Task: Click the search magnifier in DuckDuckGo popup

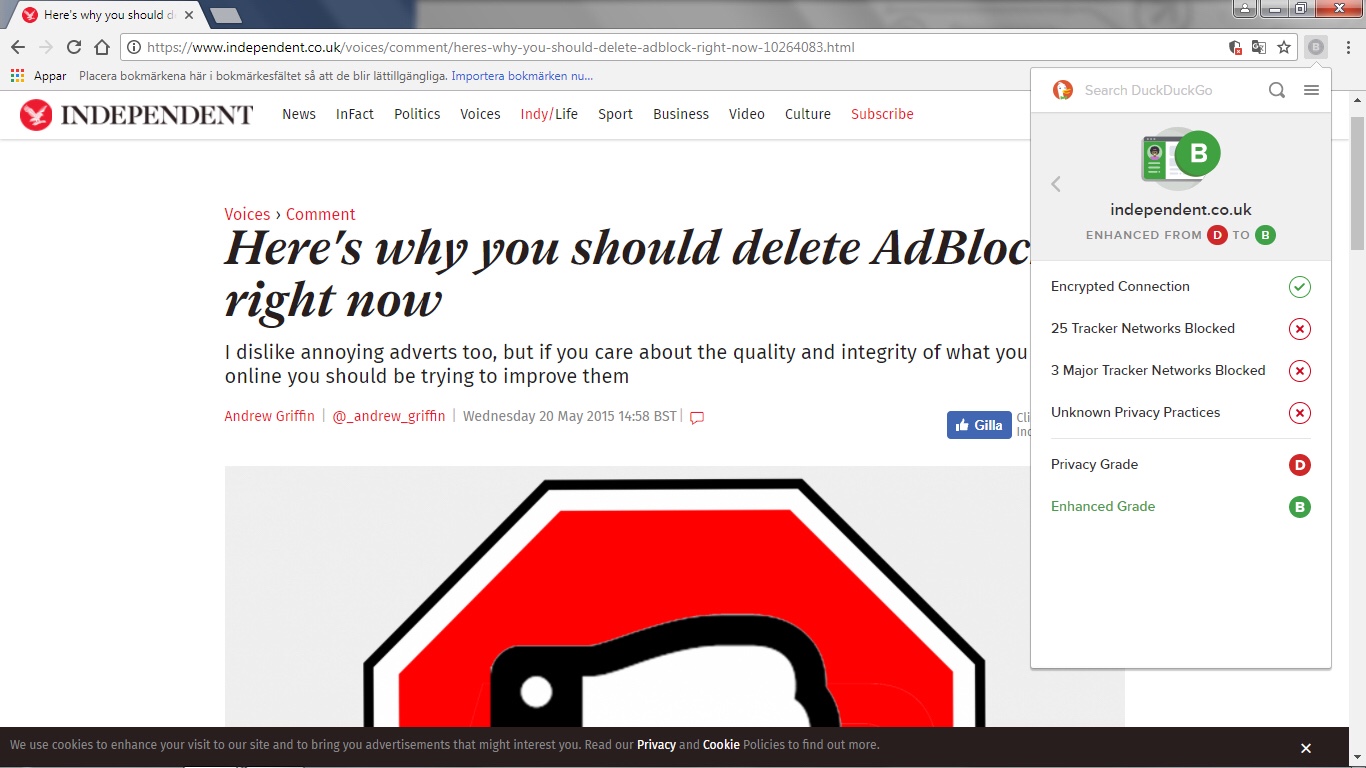Action: tap(1277, 90)
